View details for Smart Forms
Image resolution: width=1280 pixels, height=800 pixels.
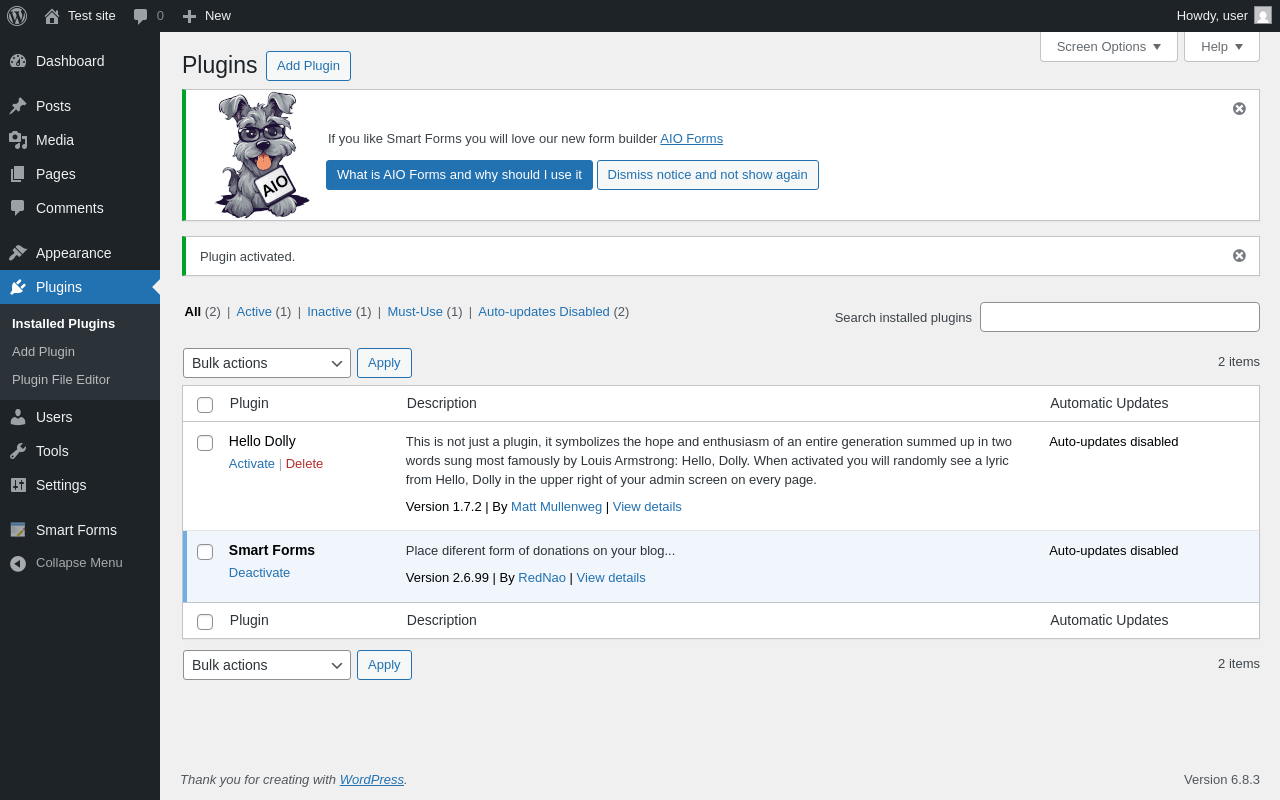click(x=611, y=578)
